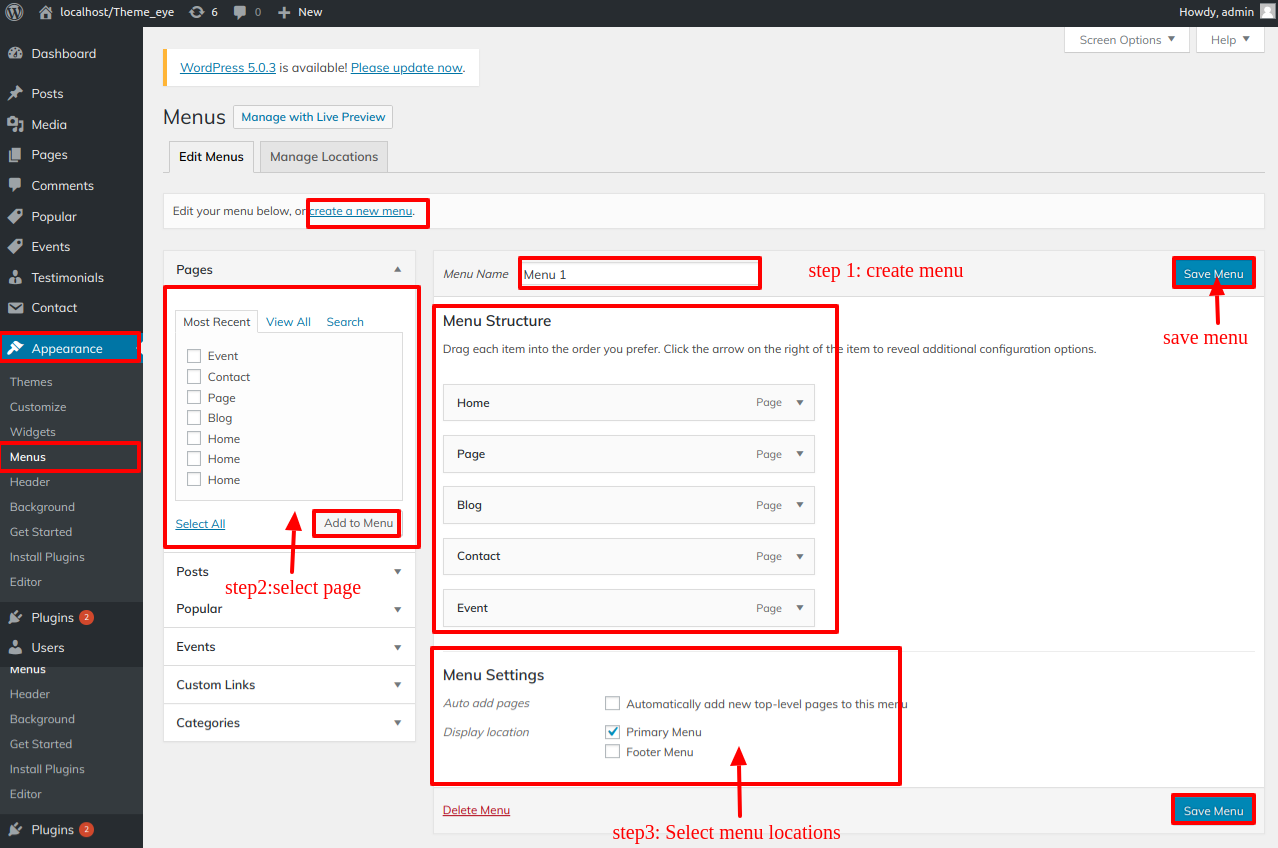Click the Users icon in sidebar
The height and width of the screenshot is (848, 1278).
pyautogui.click(x=15, y=648)
